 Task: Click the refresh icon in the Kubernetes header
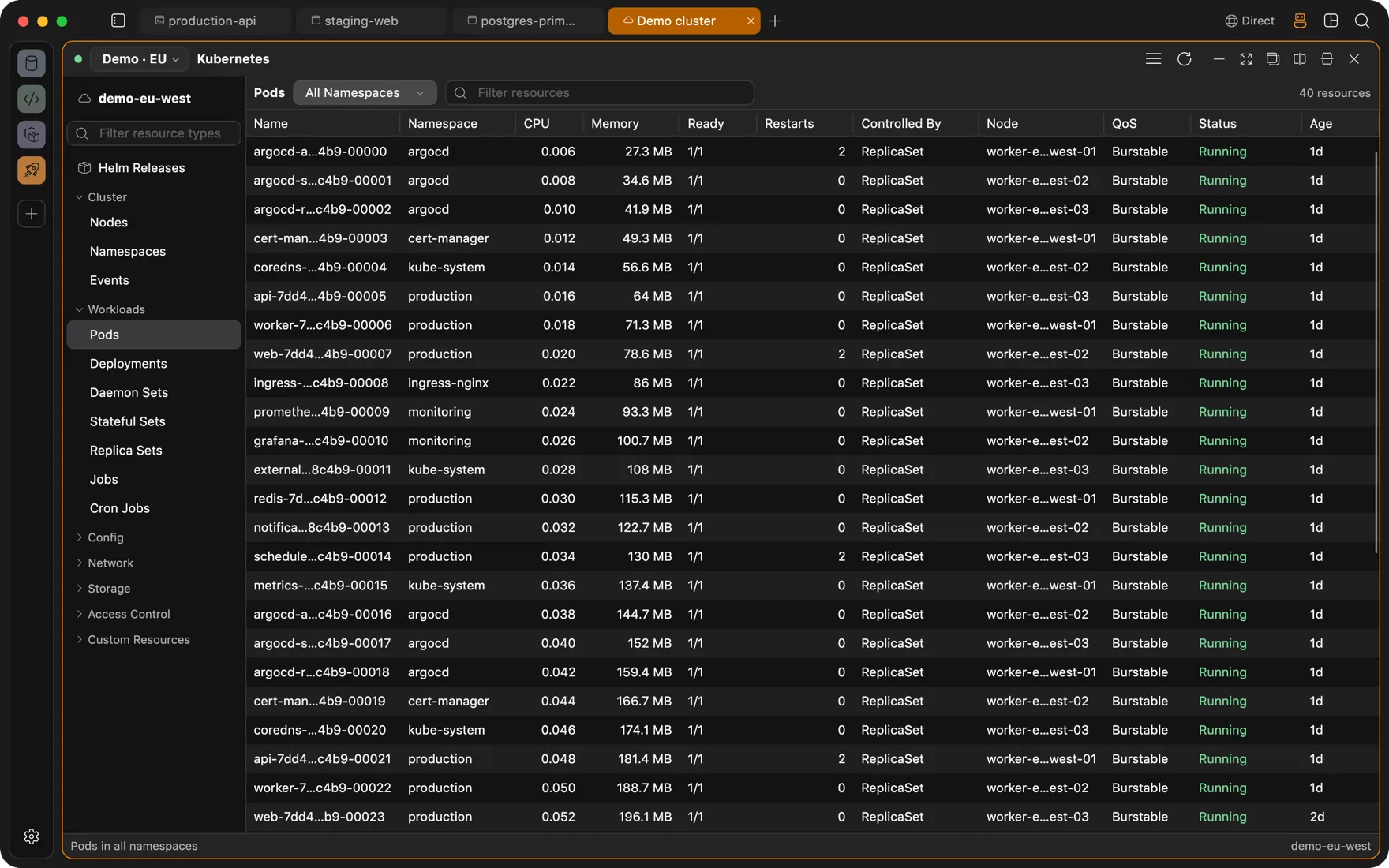point(1184,59)
